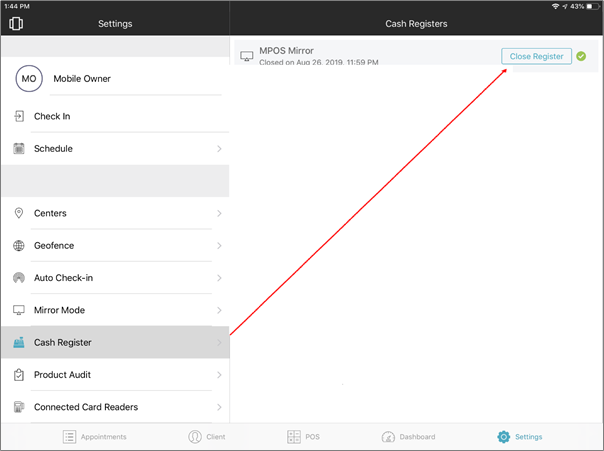Expand the Mirror Mode row chevron
This screenshot has width=604, height=451.
[219, 310]
